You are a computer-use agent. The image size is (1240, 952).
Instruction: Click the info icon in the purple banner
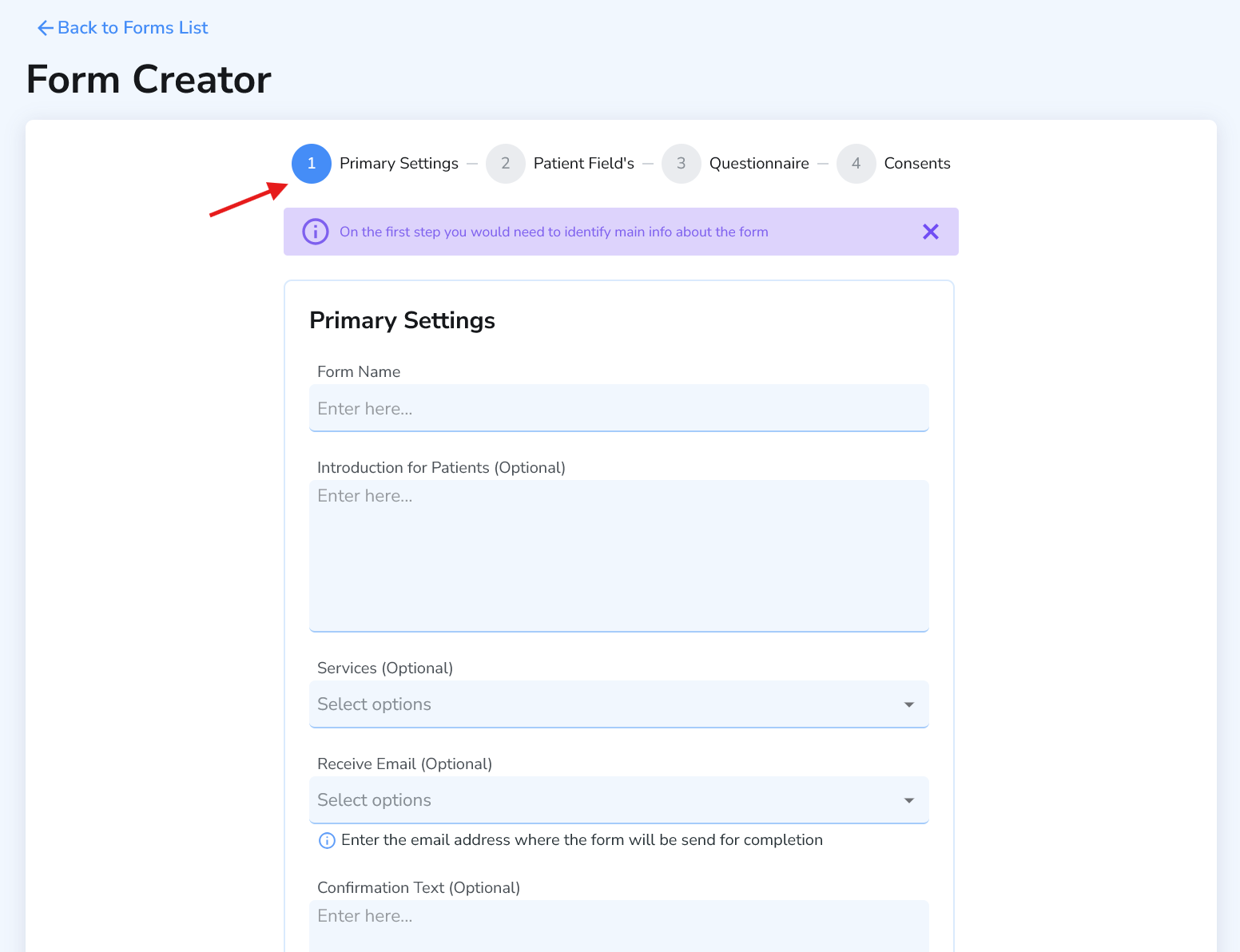pyautogui.click(x=315, y=232)
